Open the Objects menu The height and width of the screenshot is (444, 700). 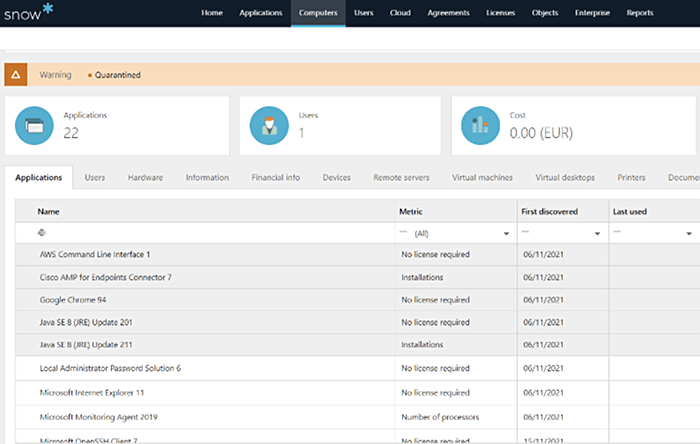pyautogui.click(x=545, y=13)
